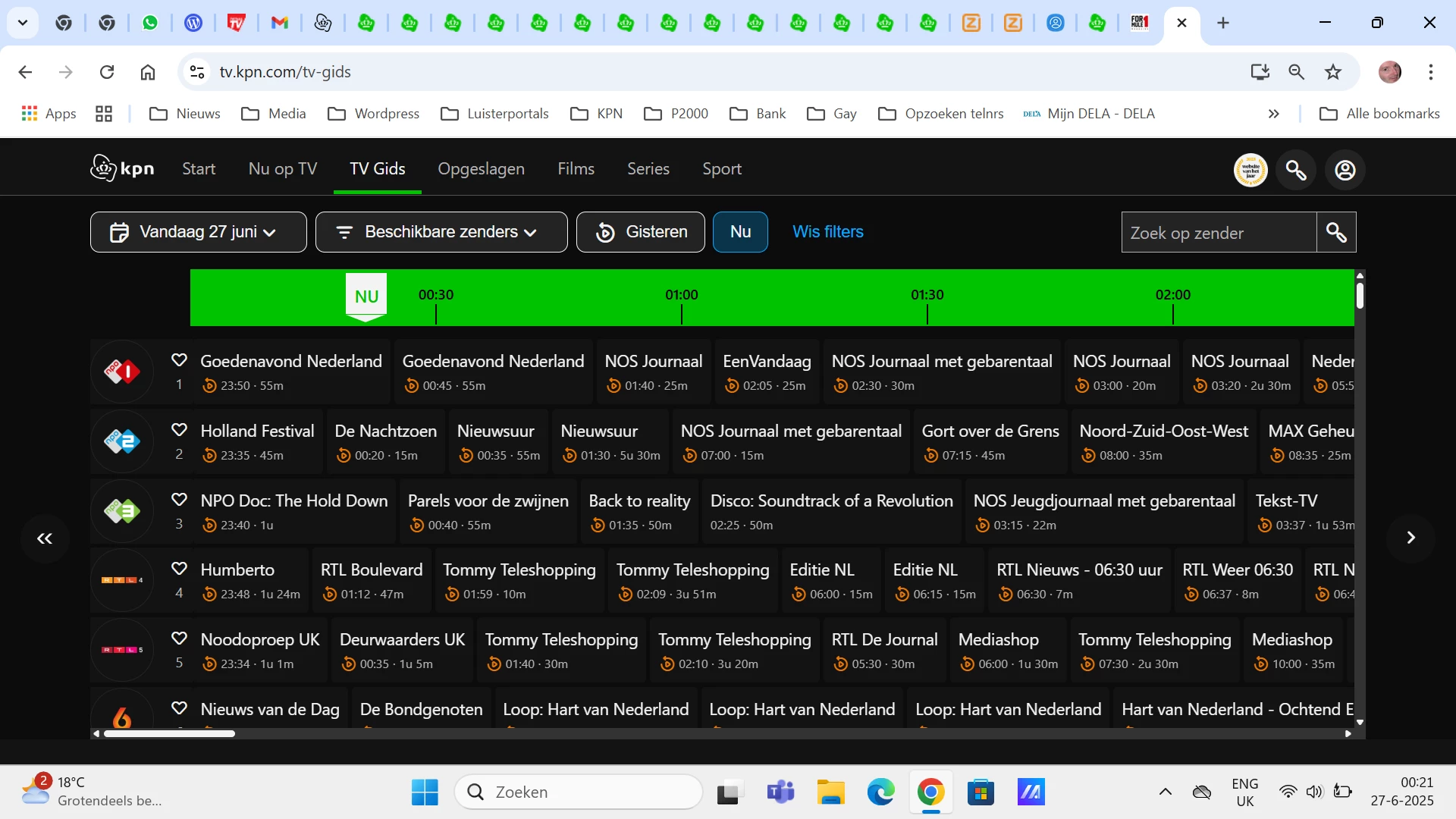Click the KPN logo in the header
Viewport: 1456px width, 819px height.
[122, 168]
